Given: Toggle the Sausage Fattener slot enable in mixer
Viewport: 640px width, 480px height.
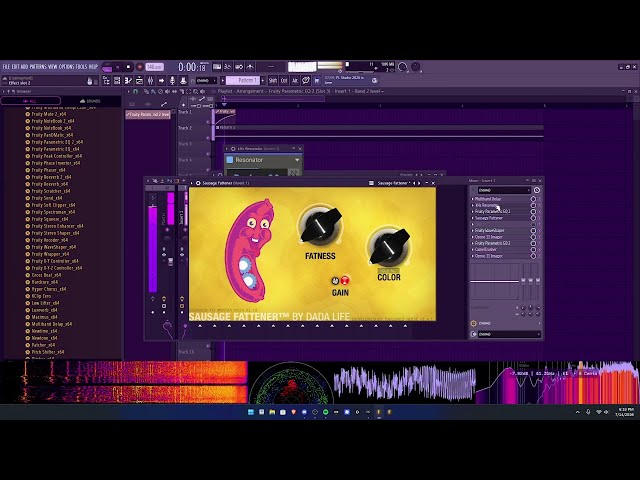Looking at the screenshot, I should (533, 218).
